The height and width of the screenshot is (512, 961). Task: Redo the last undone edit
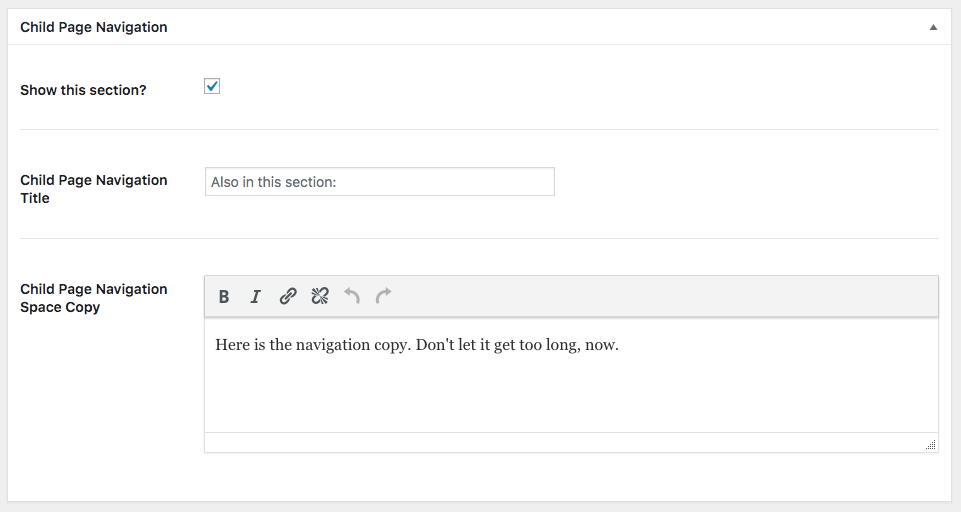point(384,297)
